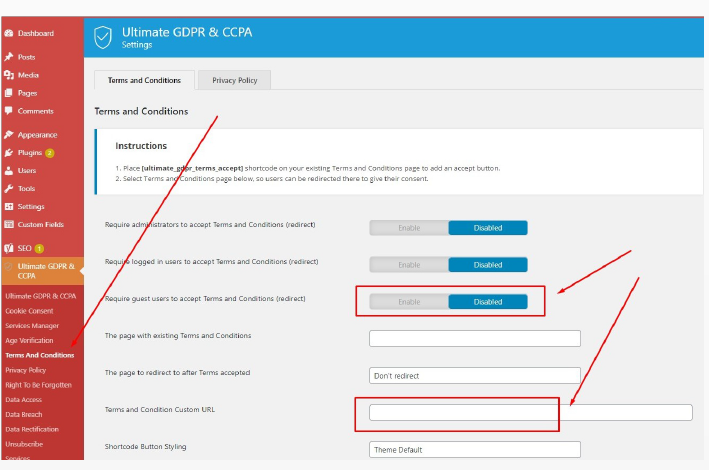
Task: Open Custom Fields menu item
Action: [43, 224]
